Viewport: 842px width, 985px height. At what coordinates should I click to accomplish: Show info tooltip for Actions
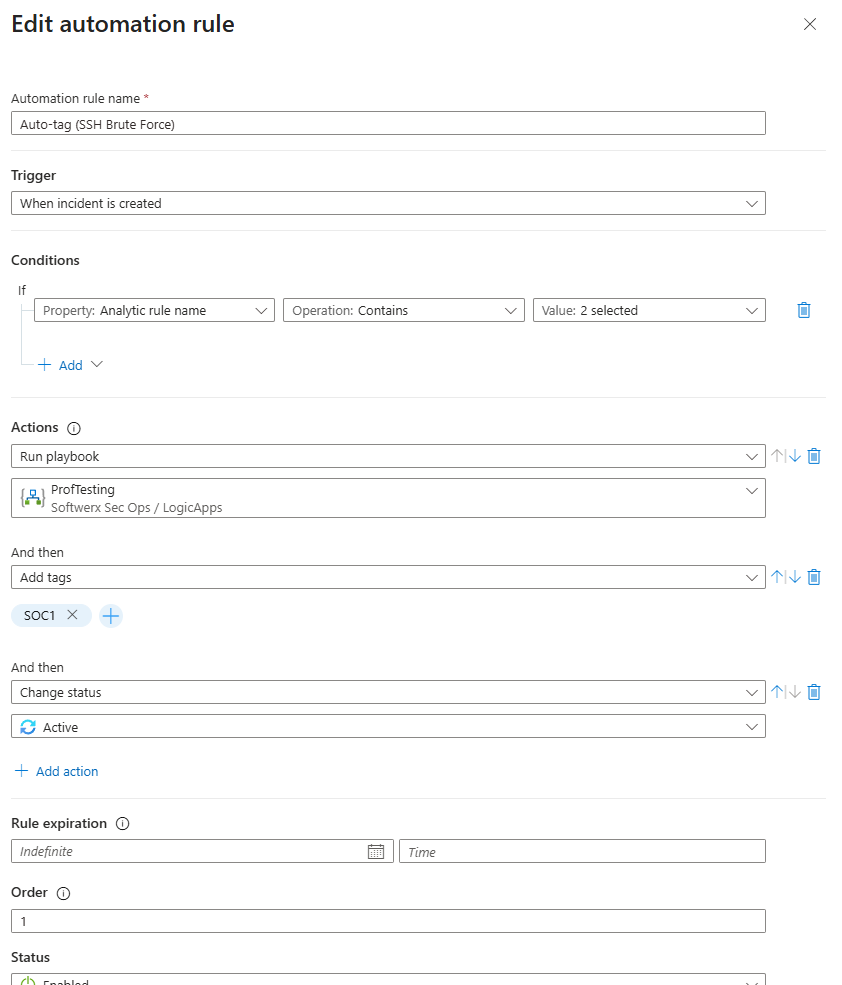(x=73, y=428)
